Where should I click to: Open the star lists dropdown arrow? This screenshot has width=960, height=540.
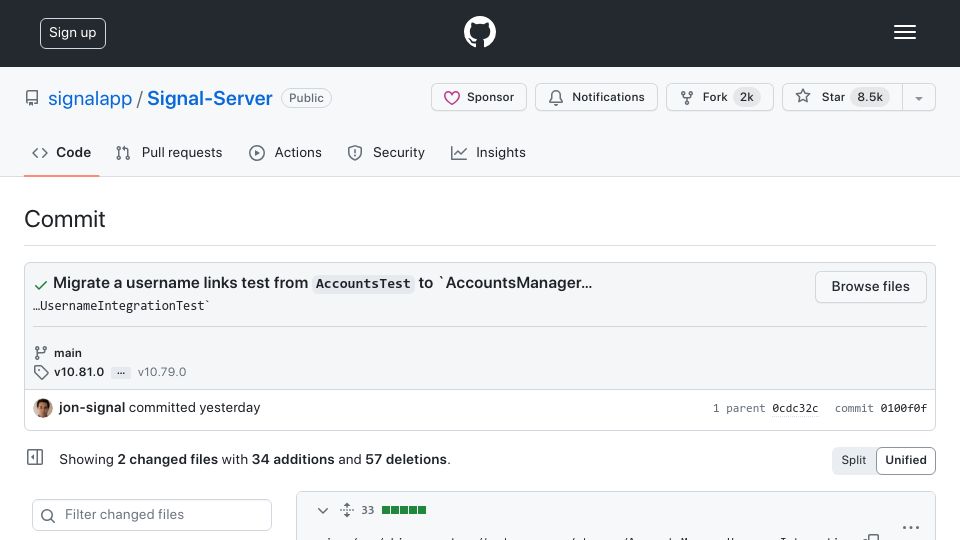[918, 98]
